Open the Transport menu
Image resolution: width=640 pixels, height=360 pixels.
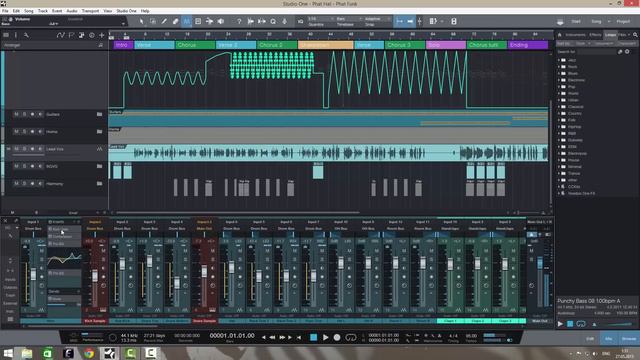click(x=91, y=11)
